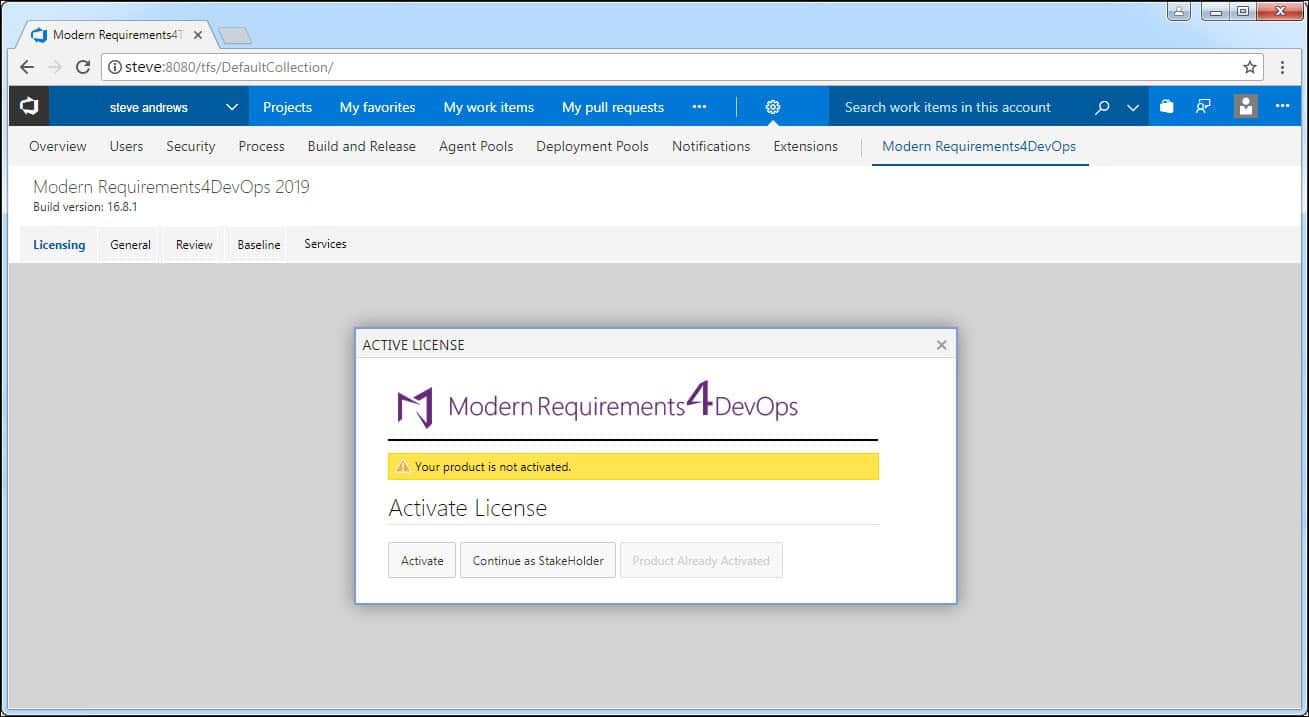Open Deployment Pools tab
This screenshot has height=717, width=1309.
592,146
